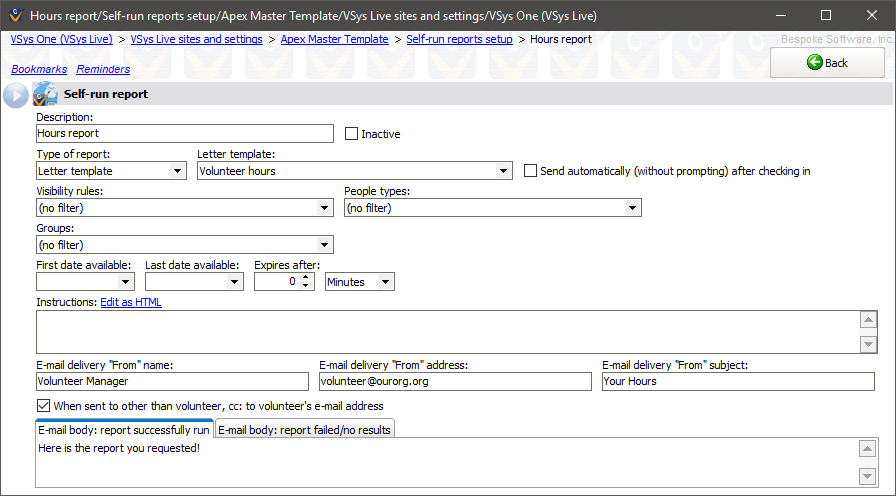Click Edit as HTML link

tap(130, 302)
